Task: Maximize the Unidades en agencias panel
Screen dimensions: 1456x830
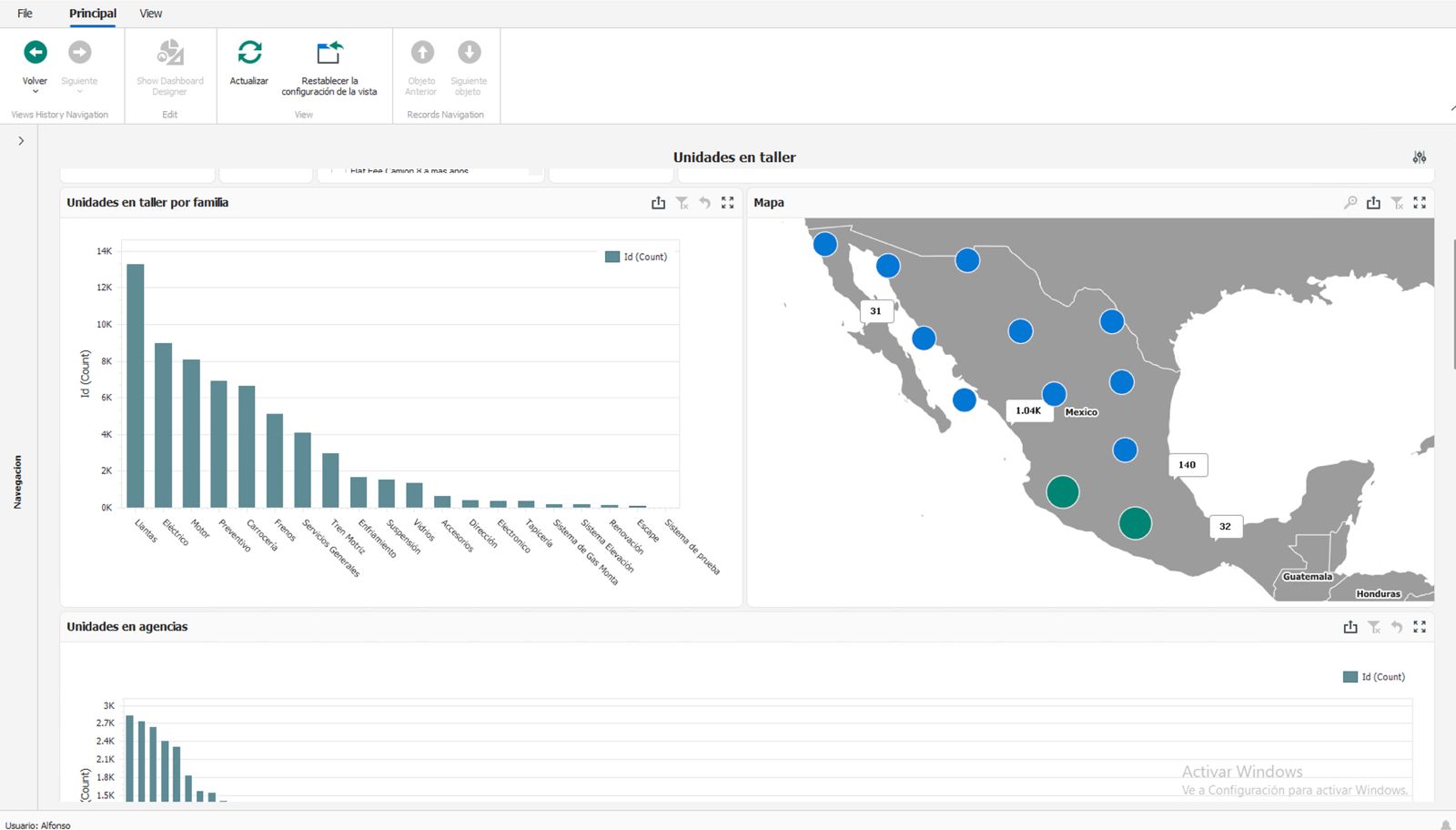Action: [1420, 627]
